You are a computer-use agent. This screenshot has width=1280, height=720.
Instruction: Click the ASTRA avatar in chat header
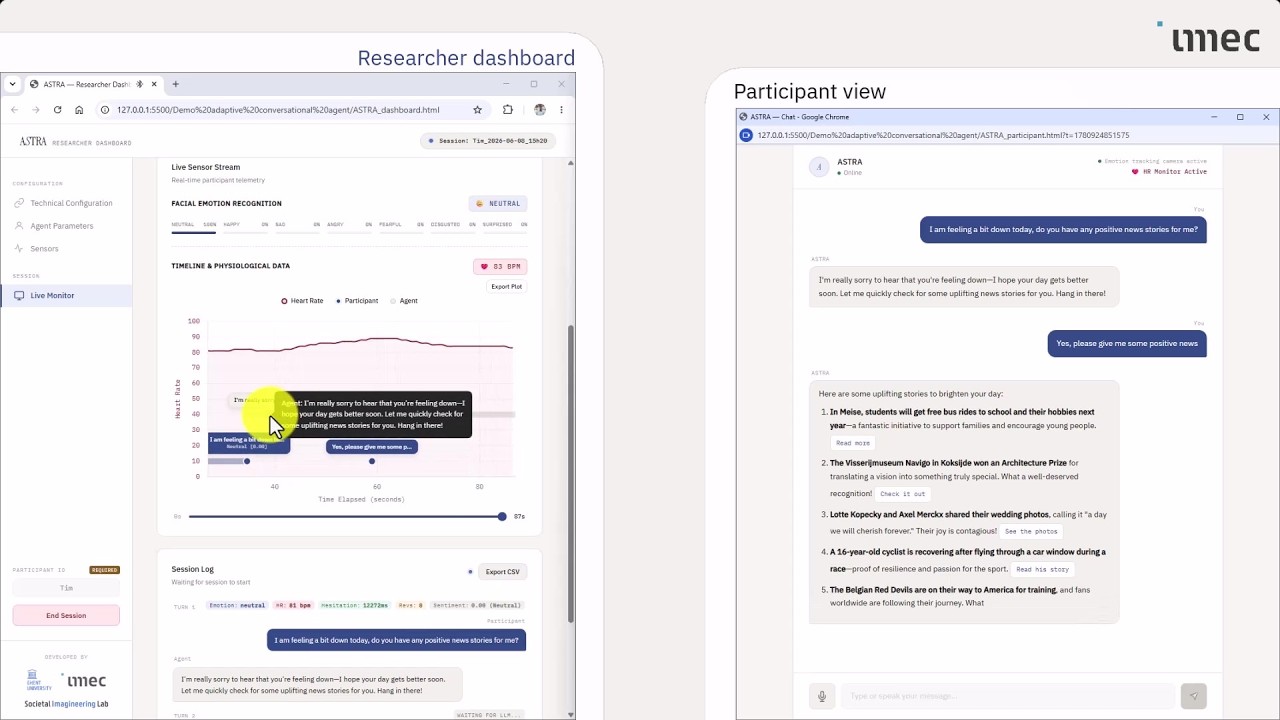(819, 167)
